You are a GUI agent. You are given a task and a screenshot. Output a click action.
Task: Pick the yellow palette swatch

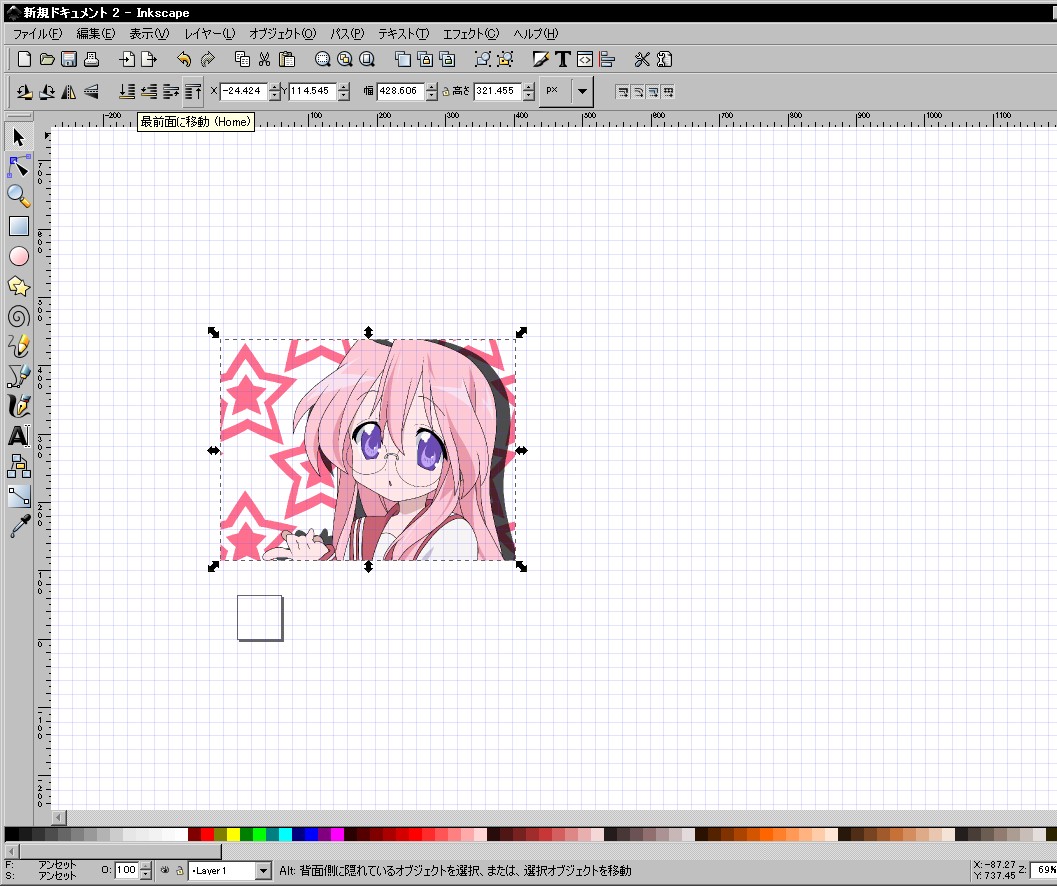click(233, 834)
